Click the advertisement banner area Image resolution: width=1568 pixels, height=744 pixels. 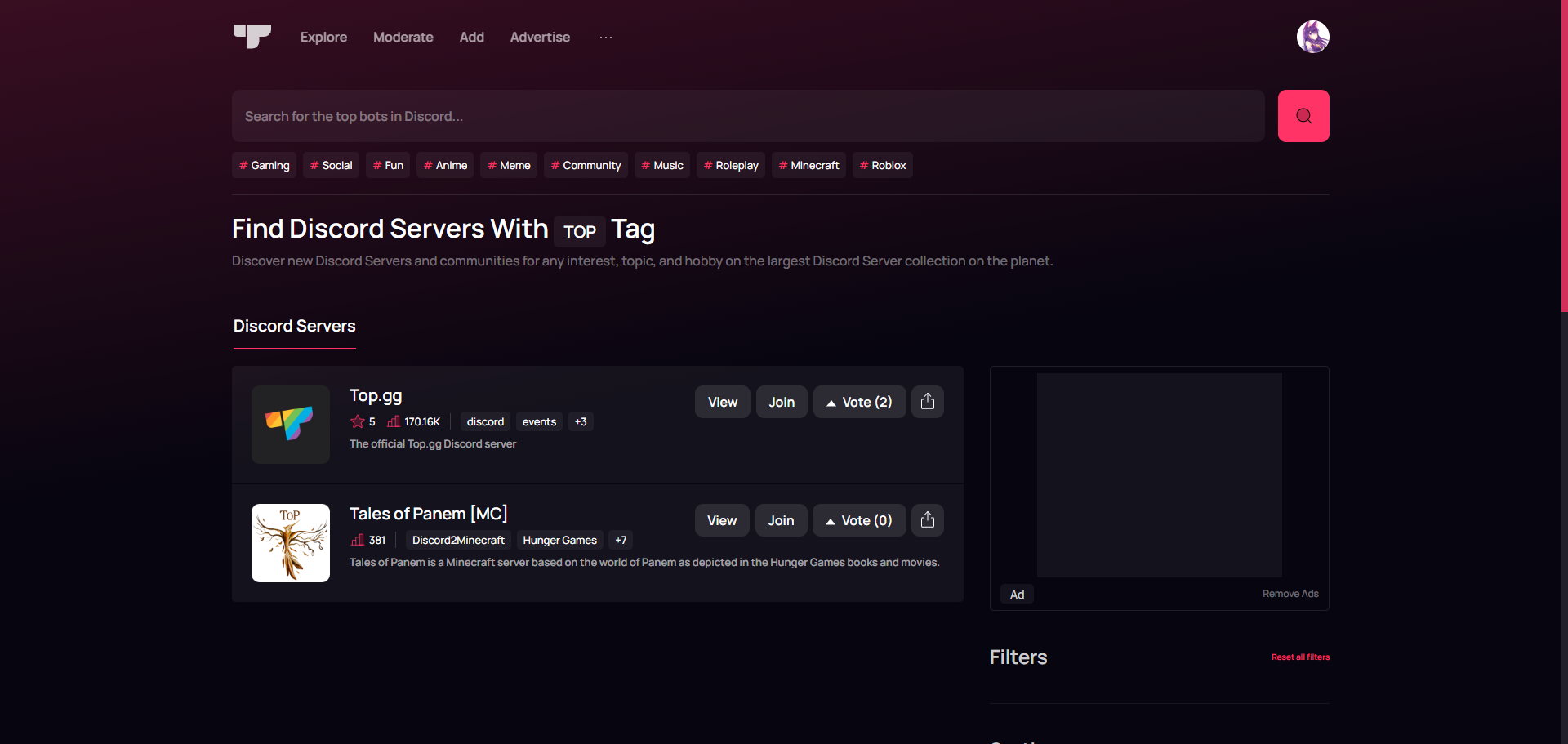click(1160, 475)
